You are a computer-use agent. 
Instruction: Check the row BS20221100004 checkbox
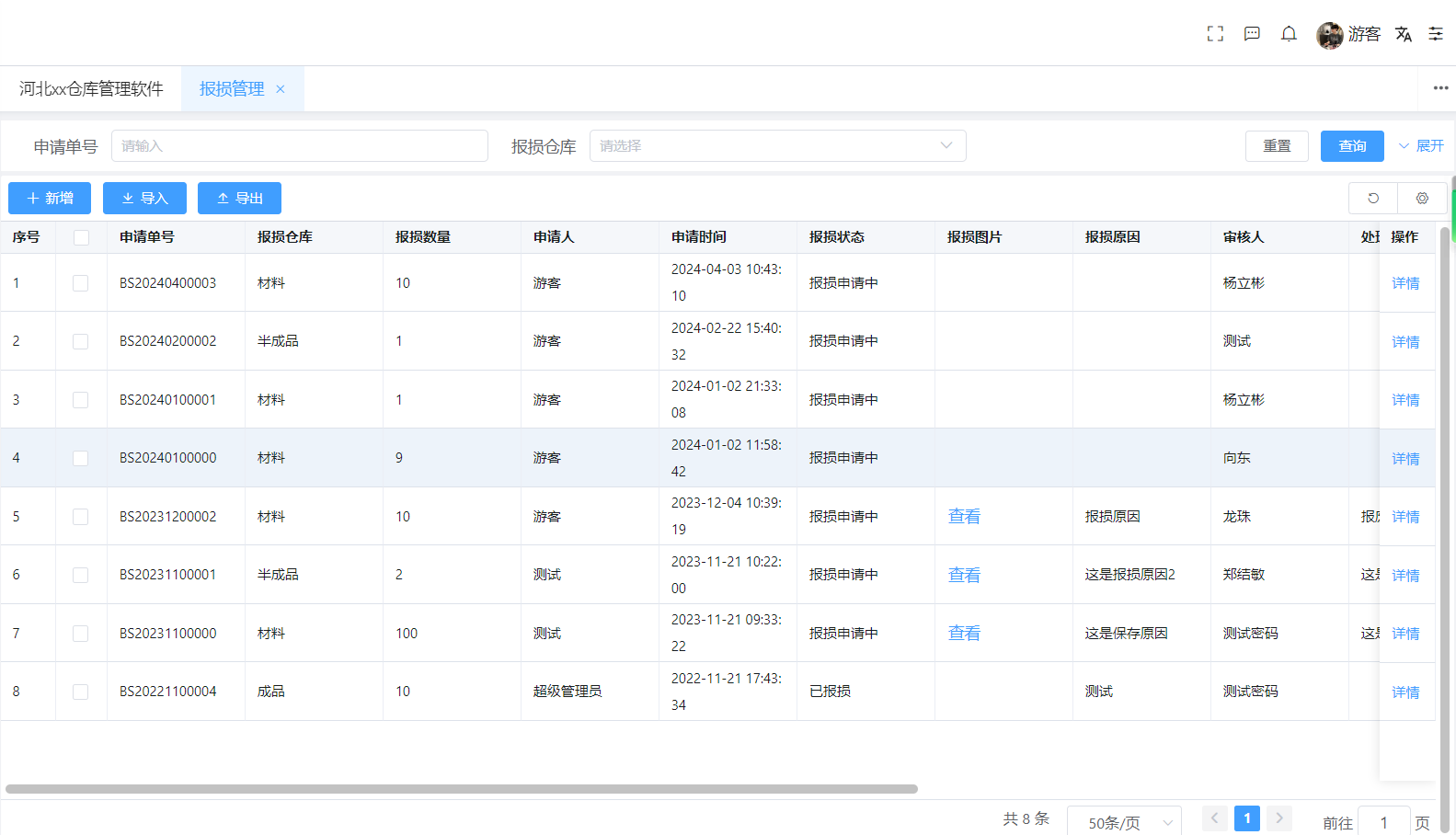[x=81, y=692]
